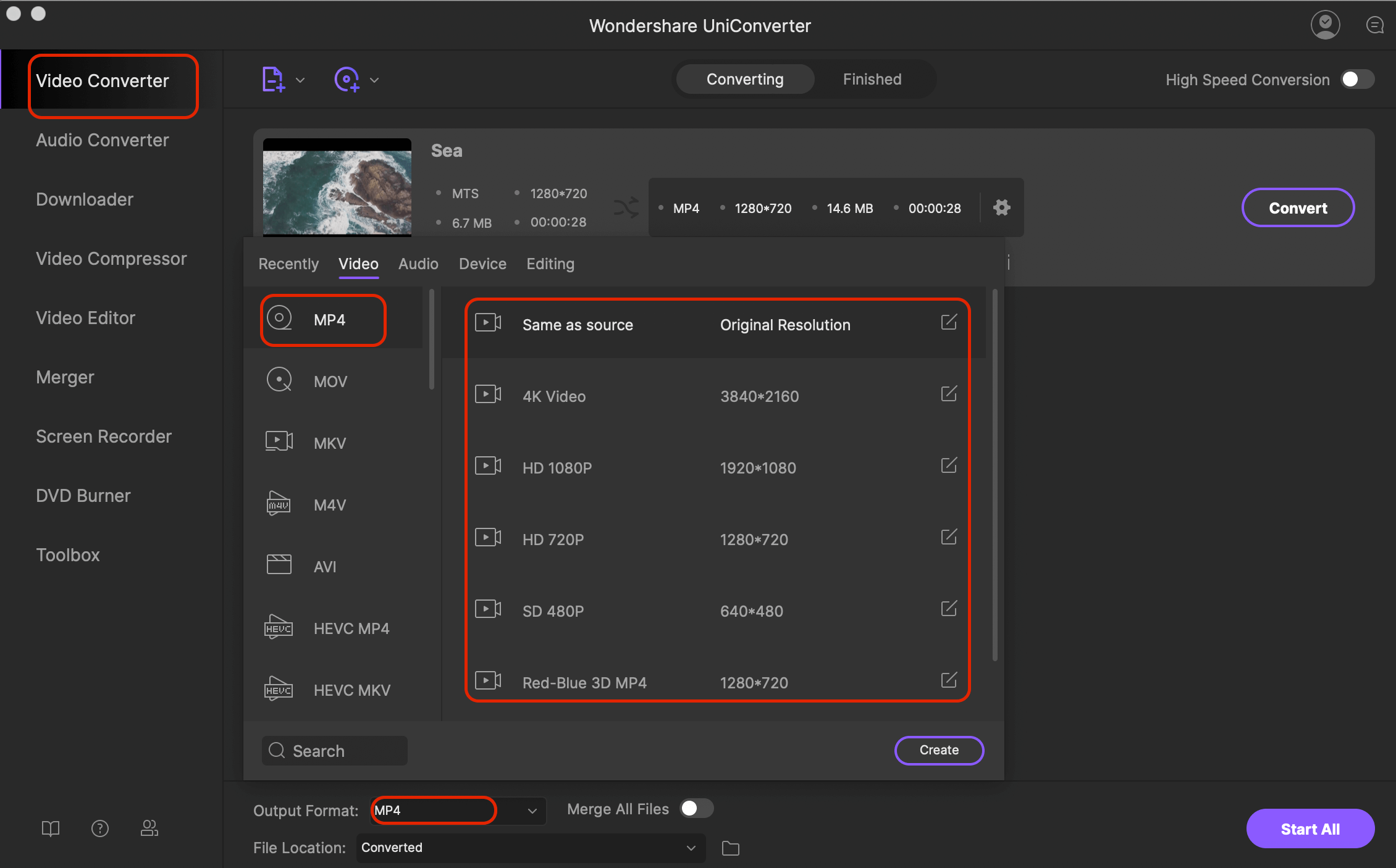This screenshot has height=868, width=1396.
Task: Click the Screen Recorder sidebar icon
Action: (104, 436)
